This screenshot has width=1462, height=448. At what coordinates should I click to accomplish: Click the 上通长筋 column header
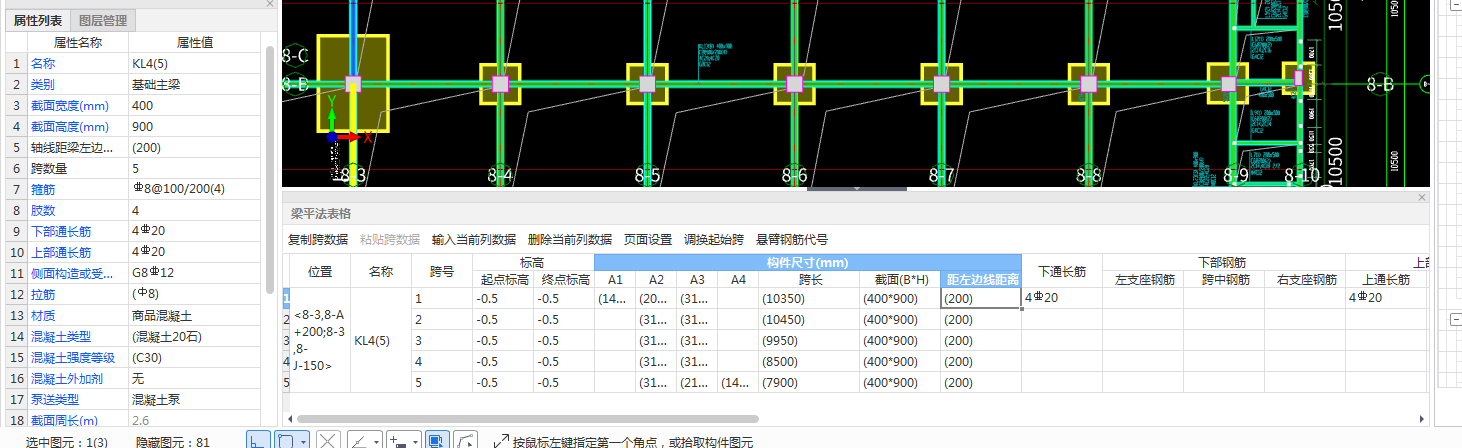(1386, 279)
